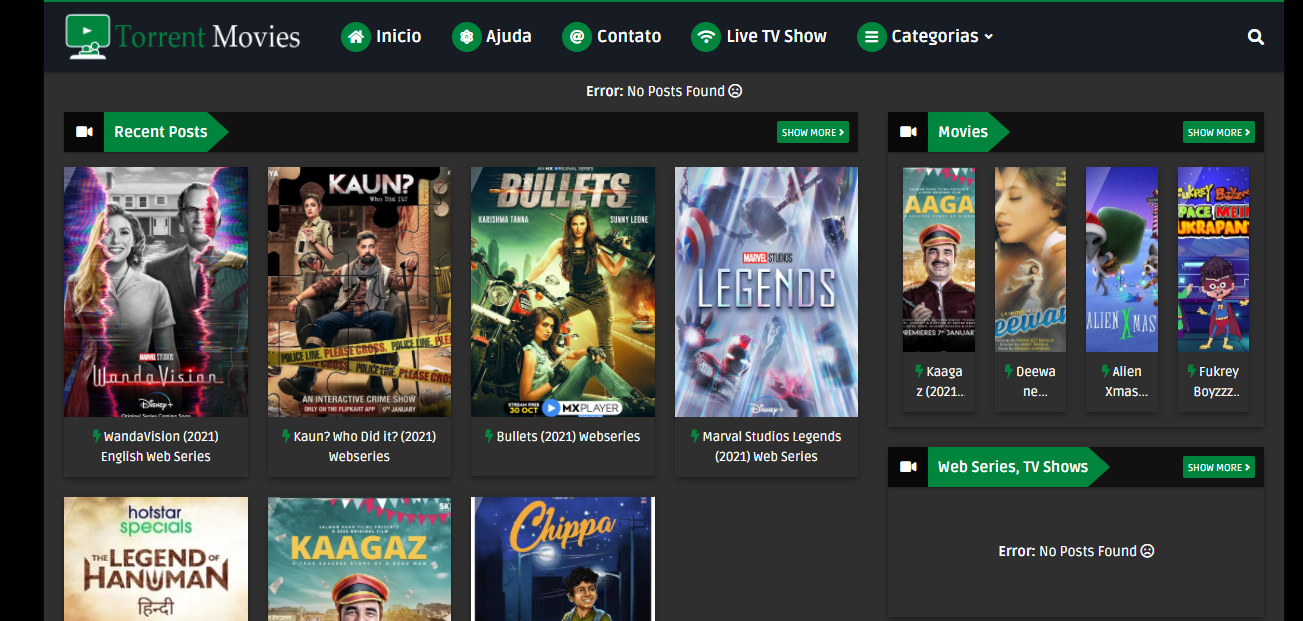Click the video camera icon beside Recent Posts
1303x621 pixels.
(x=84, y=132)
